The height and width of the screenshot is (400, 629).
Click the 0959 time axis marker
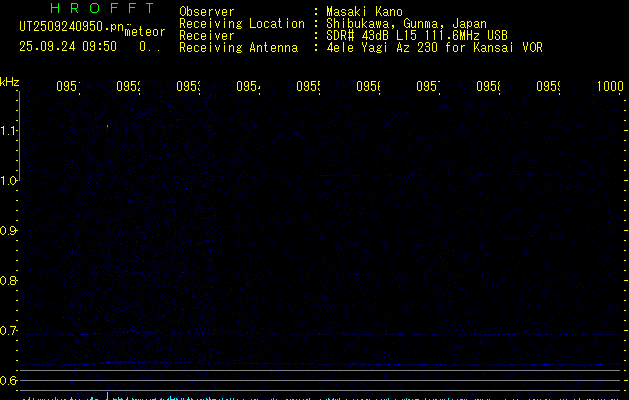click(x=548, y=86)
